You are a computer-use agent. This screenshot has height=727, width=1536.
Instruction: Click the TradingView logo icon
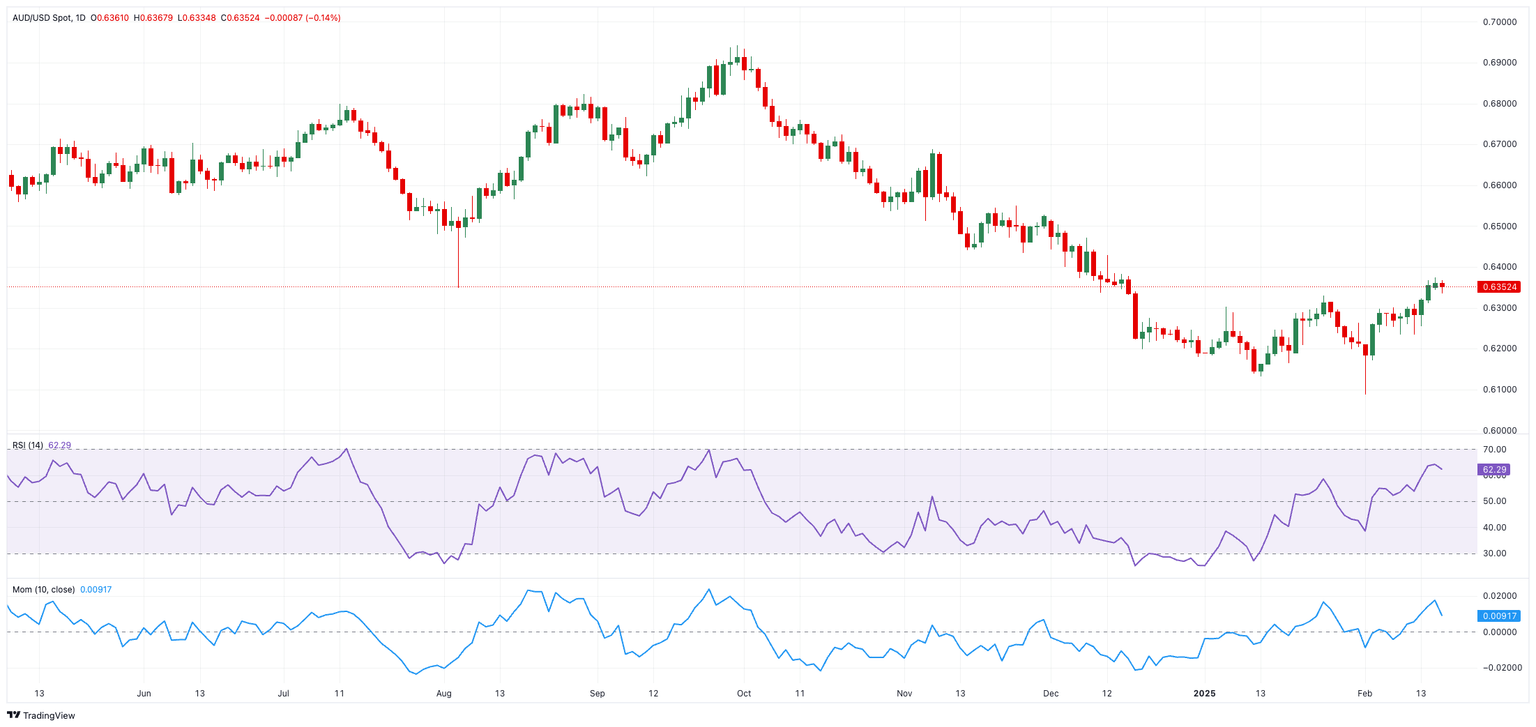(x=14, y=715)
